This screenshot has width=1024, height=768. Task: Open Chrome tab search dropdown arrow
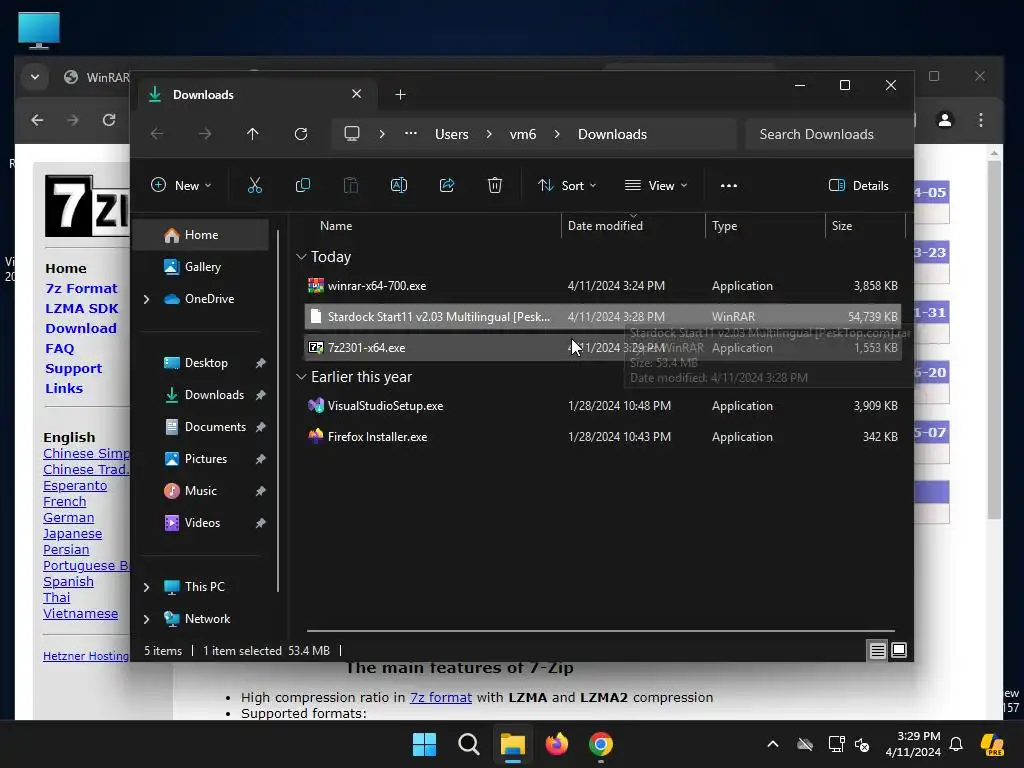[x=35, y=77]
